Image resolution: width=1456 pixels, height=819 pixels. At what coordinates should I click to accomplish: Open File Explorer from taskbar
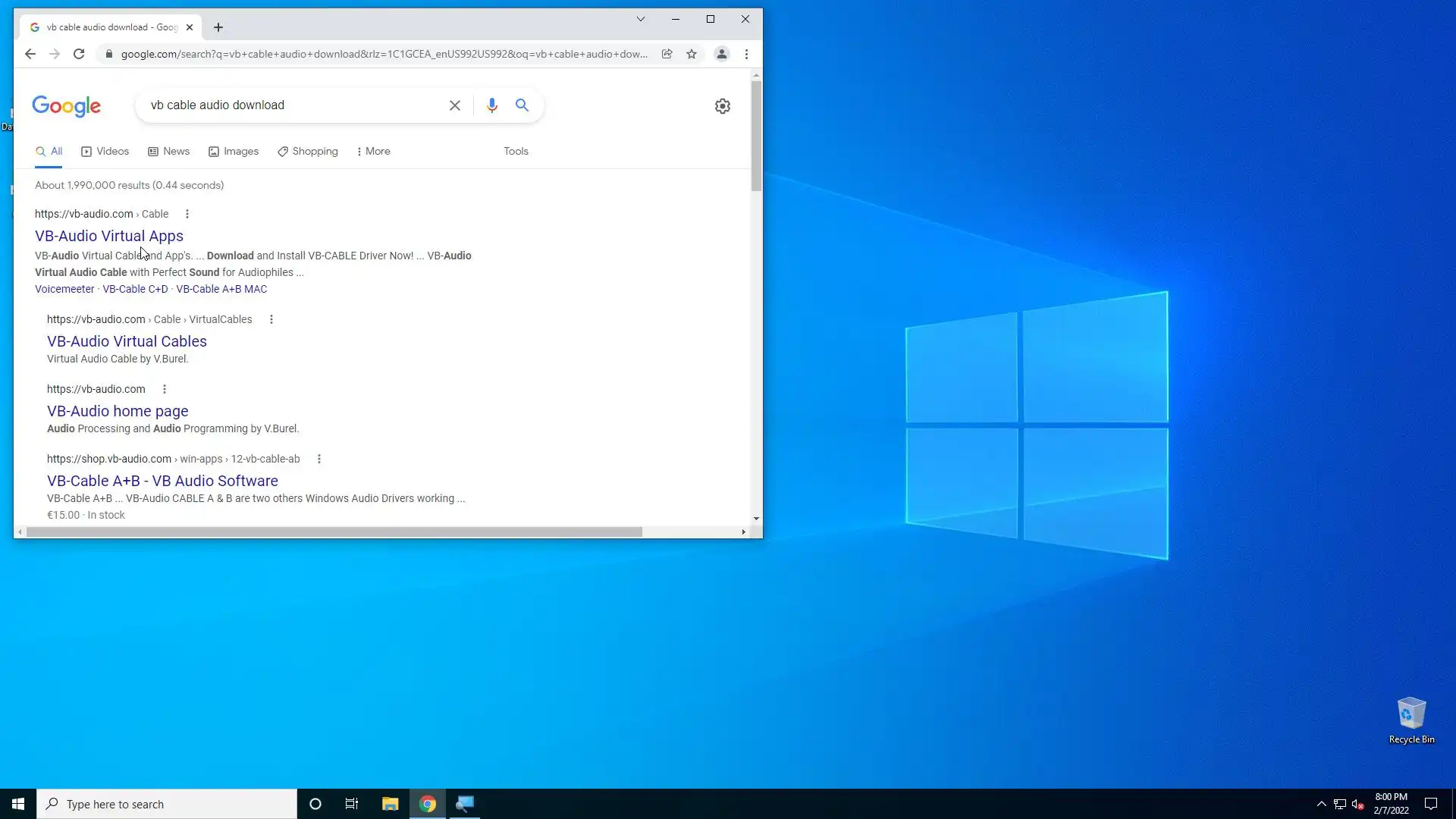coord(390,804)
